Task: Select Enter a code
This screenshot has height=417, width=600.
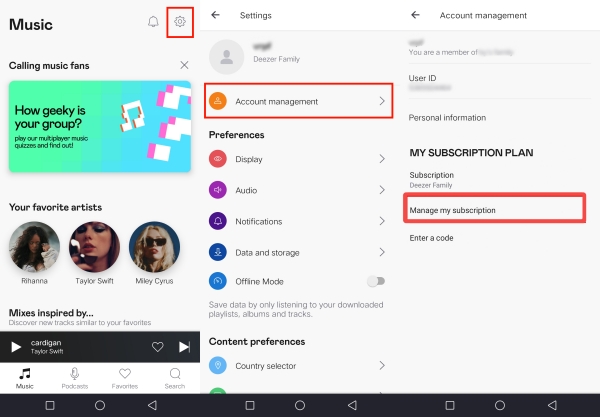Action: 431,238
